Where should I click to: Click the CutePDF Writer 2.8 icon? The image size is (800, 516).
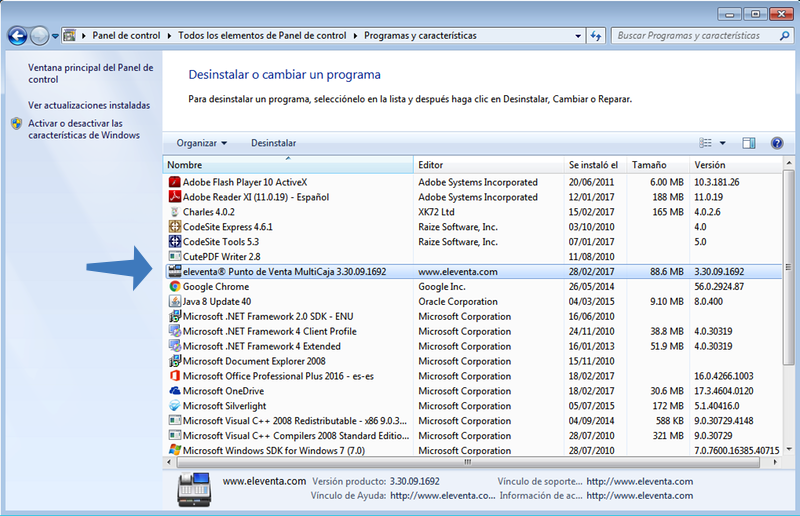point(174,256)
